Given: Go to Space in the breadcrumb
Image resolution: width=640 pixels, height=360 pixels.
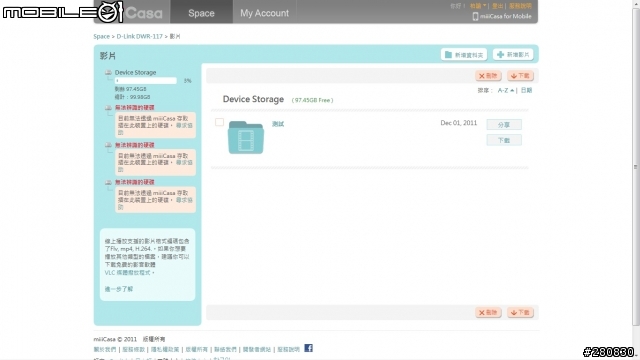Looking at the screenshot, I should [x=101, y=36].
